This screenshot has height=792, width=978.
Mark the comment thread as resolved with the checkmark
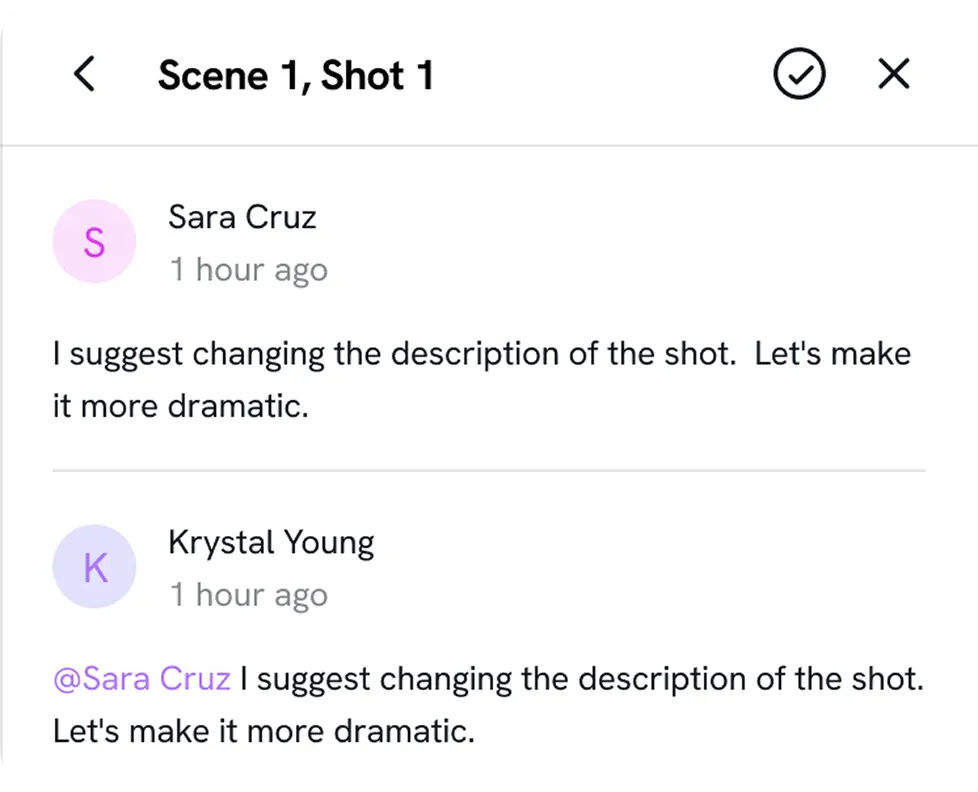pyautogui.click(x=799, y=74)
